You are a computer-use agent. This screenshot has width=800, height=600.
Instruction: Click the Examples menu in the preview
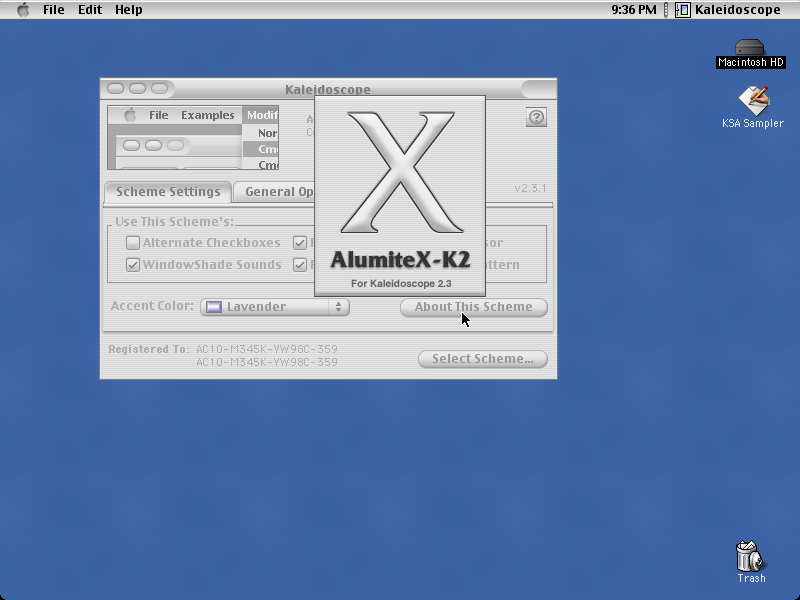(208, 115)
